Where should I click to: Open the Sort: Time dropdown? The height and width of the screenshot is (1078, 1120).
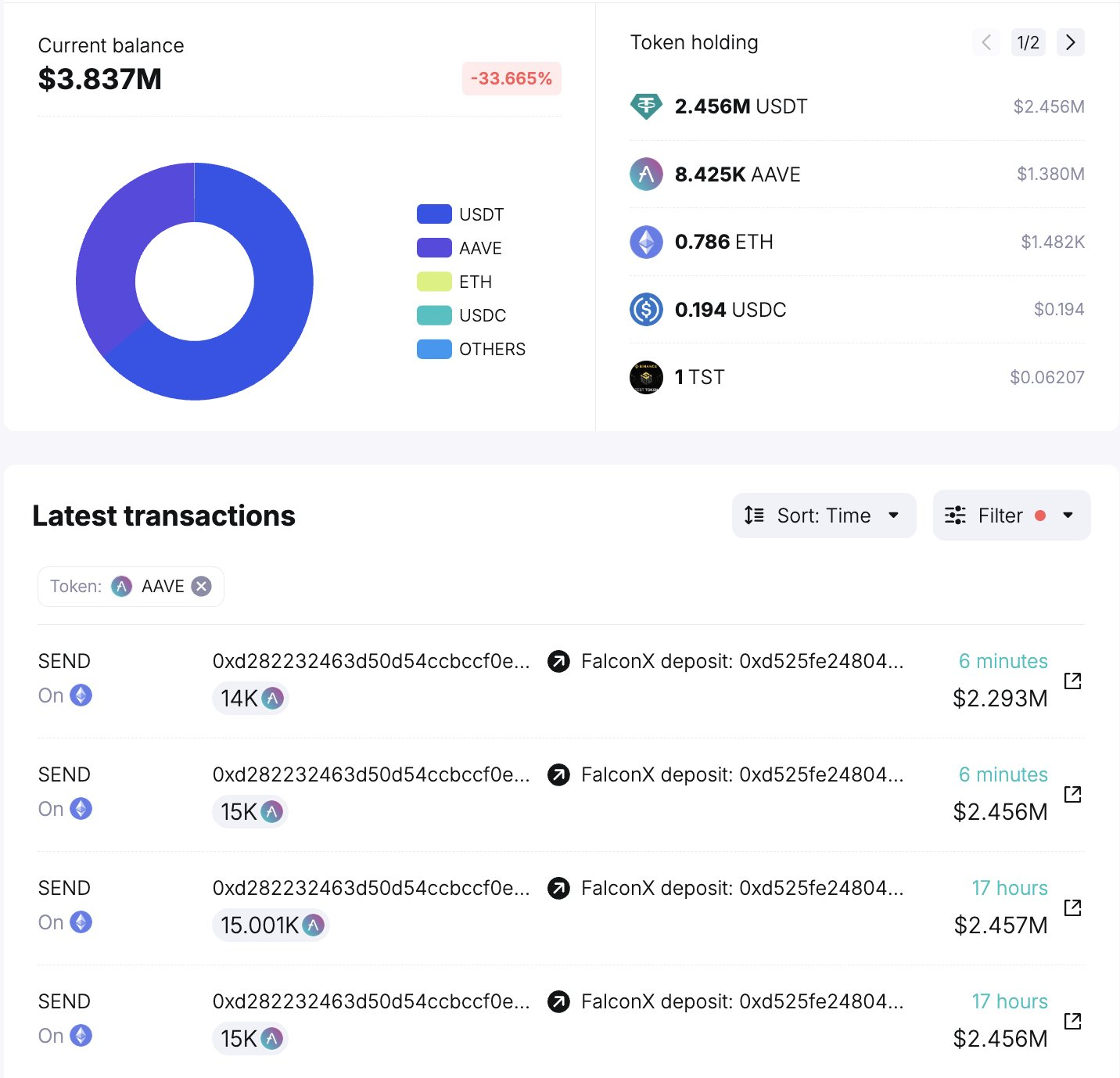824,516
